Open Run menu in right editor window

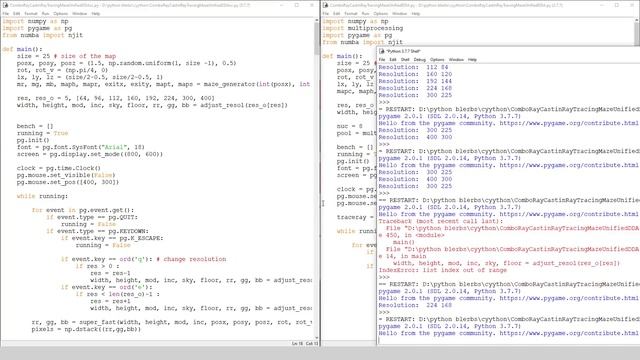pyautogui.click(x=365, y=13)
